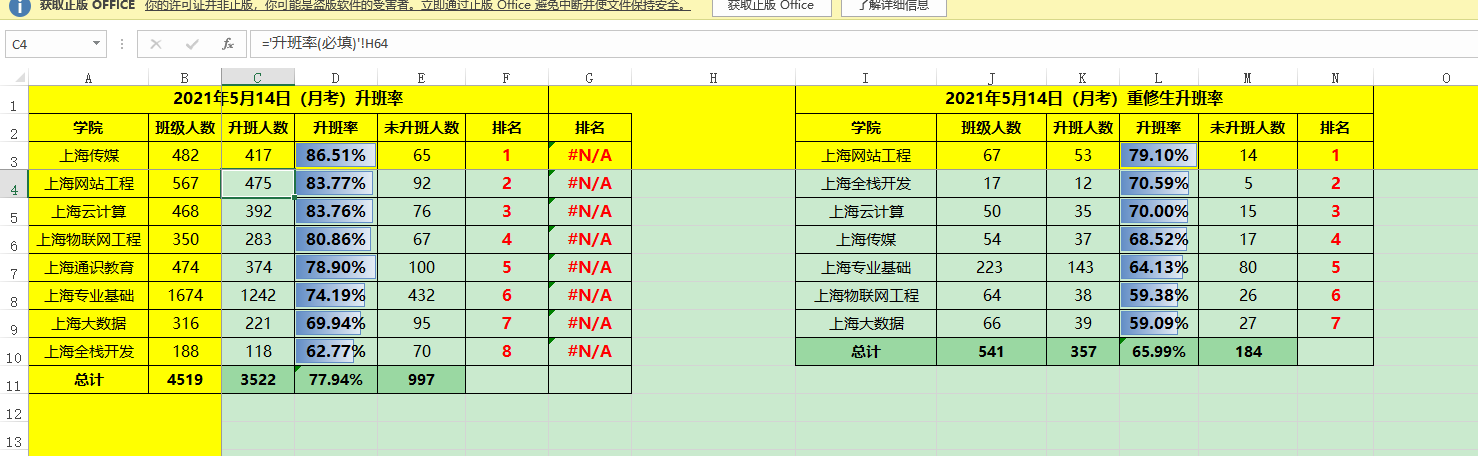This screenshot has height=456, width=1478.
Task: Select the cell with value 143
Action: tap(1083, 268)
